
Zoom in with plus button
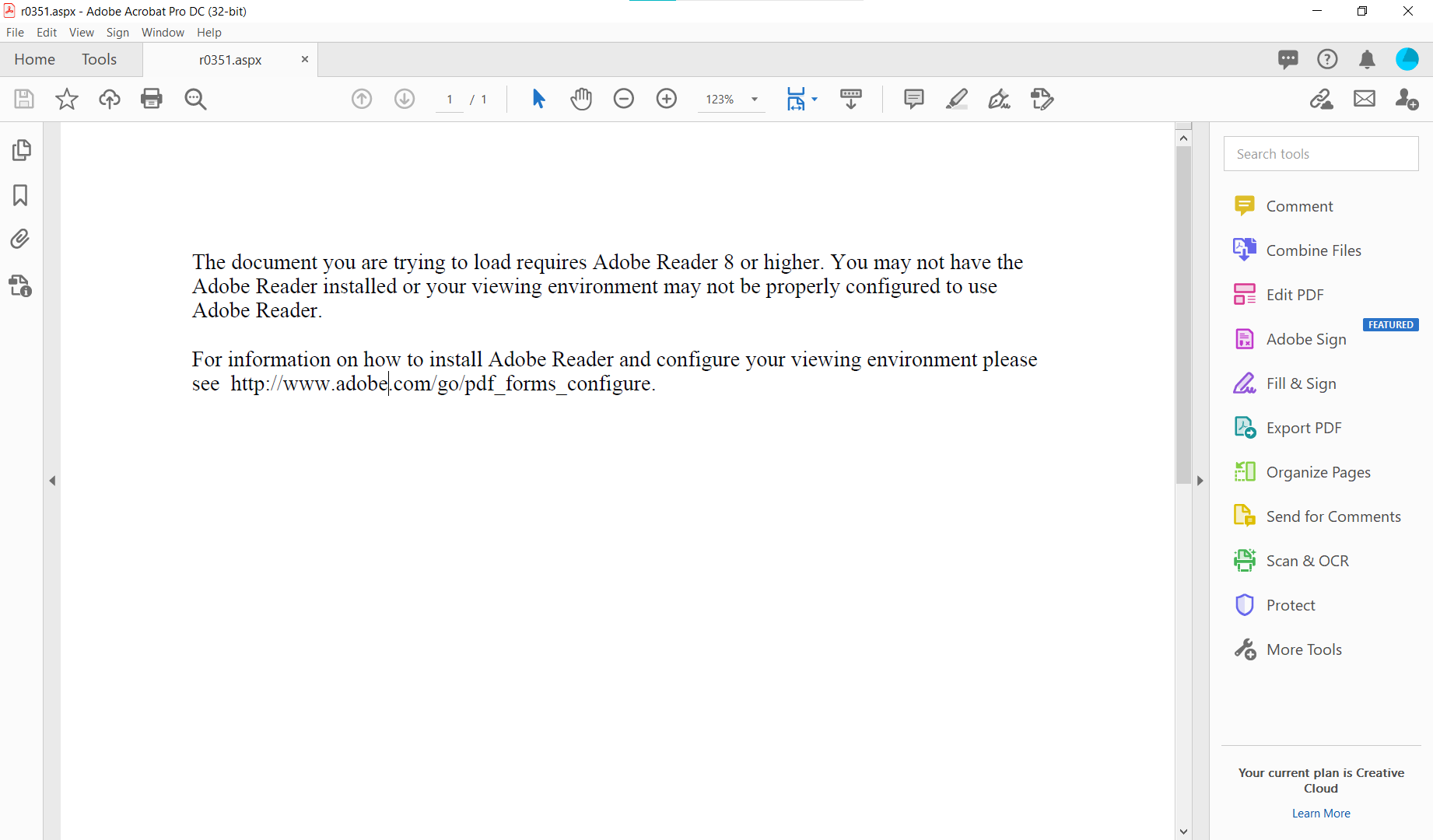pos(667,99)
